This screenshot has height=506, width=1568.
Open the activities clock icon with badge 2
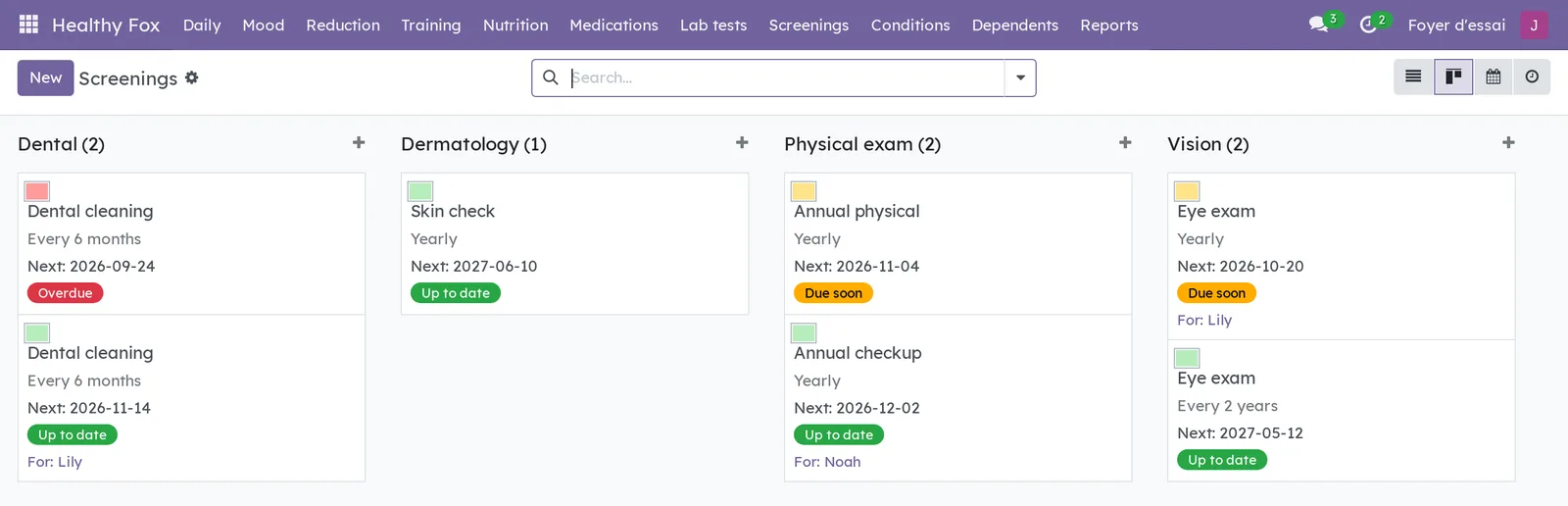click(x=1368, y=25)
